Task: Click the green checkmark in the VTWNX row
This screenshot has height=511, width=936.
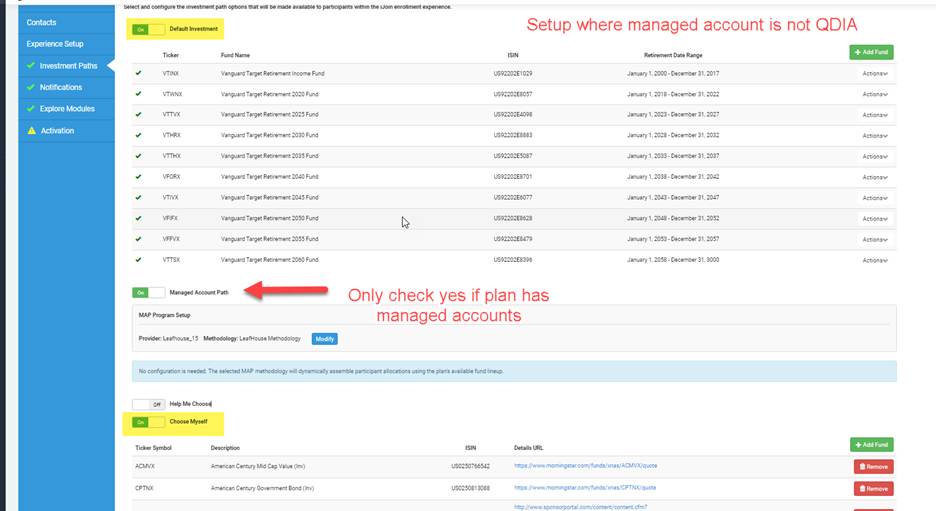Action: pos(138,94)
